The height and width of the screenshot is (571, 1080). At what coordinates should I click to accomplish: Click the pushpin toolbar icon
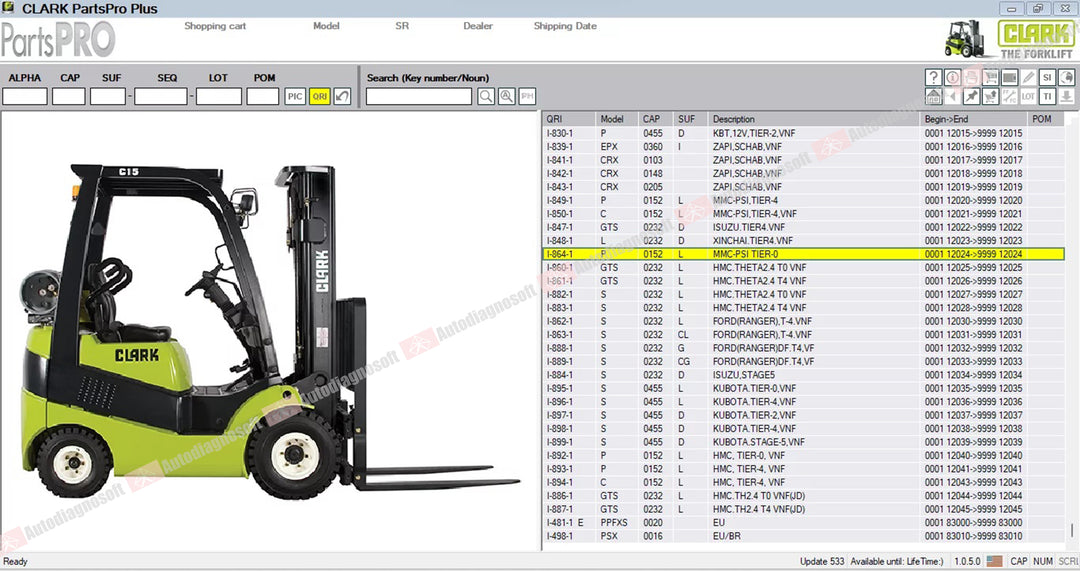(971, 96)
